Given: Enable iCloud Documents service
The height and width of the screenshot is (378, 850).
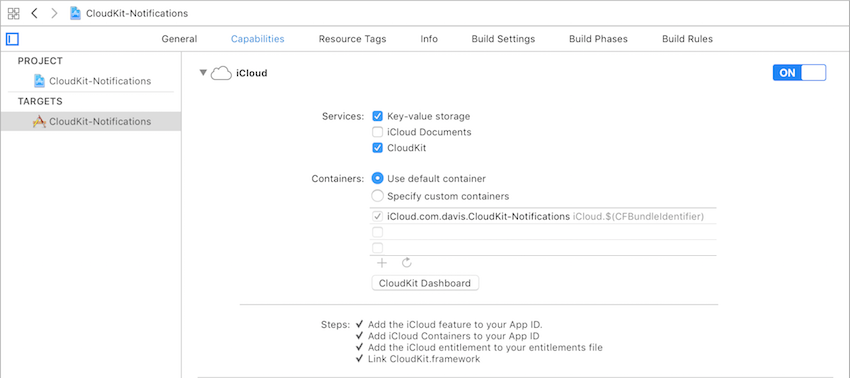Looking at the screenshot, I should [x=378, y=132].
